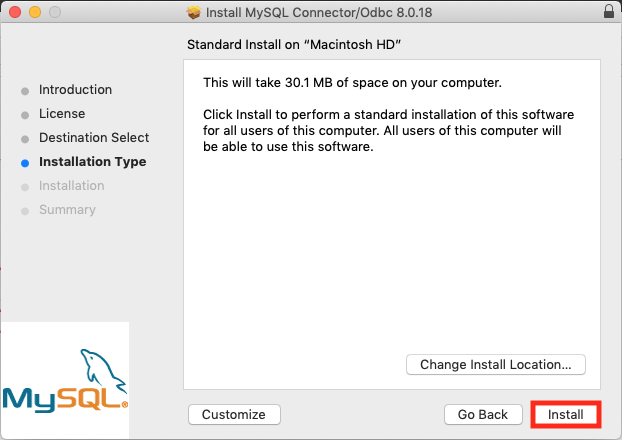Select the License step label
The image size is (622, 440).
pyautogui.click(x=62, y=114)
